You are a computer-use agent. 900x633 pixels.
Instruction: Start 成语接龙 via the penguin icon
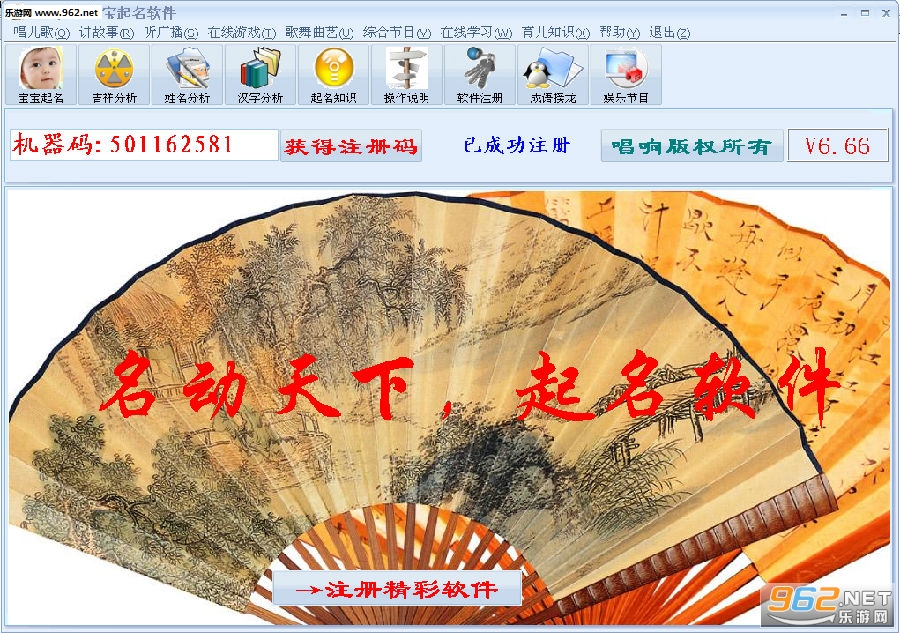click(x=553, y=75)
